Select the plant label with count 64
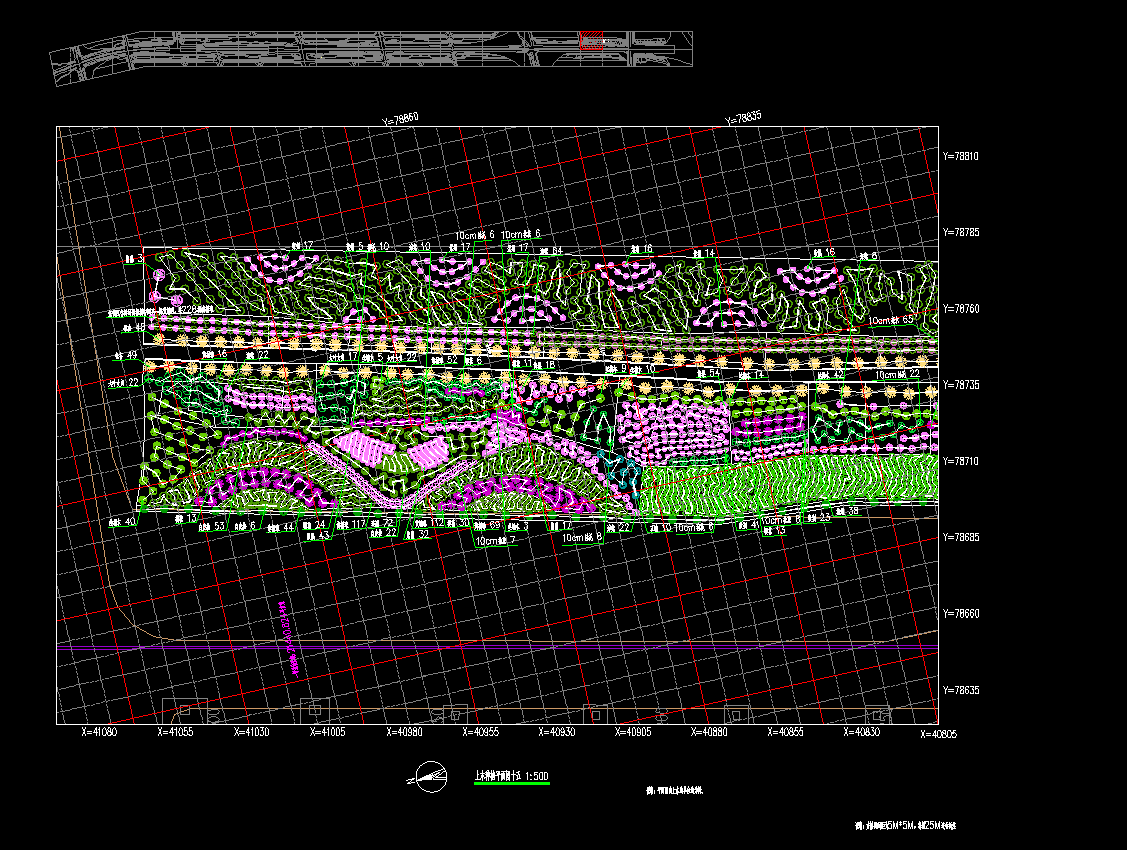 coord(551,251)
